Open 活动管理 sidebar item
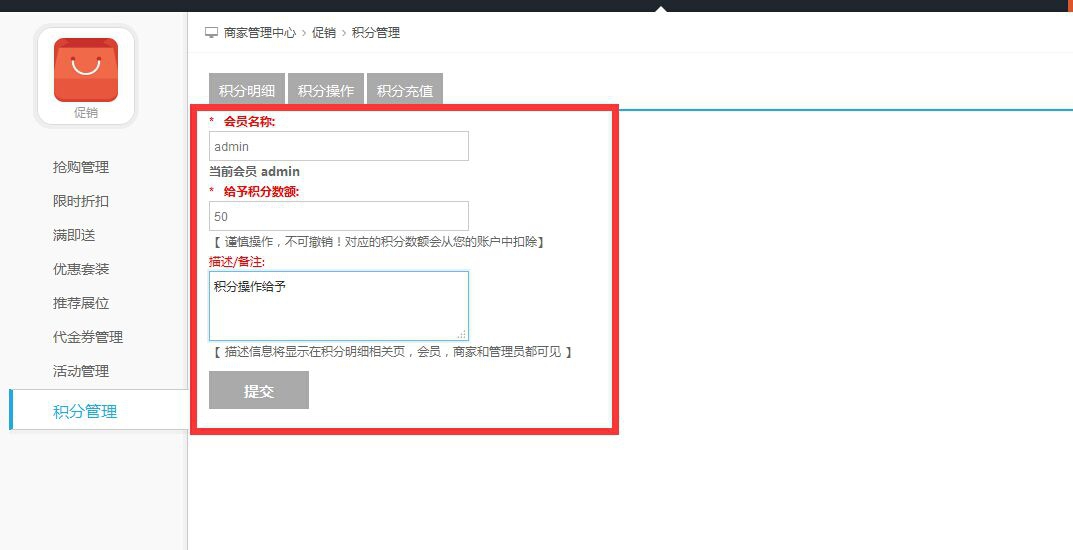This screenshot has width=1073, height=550. (x=81, y=371)
